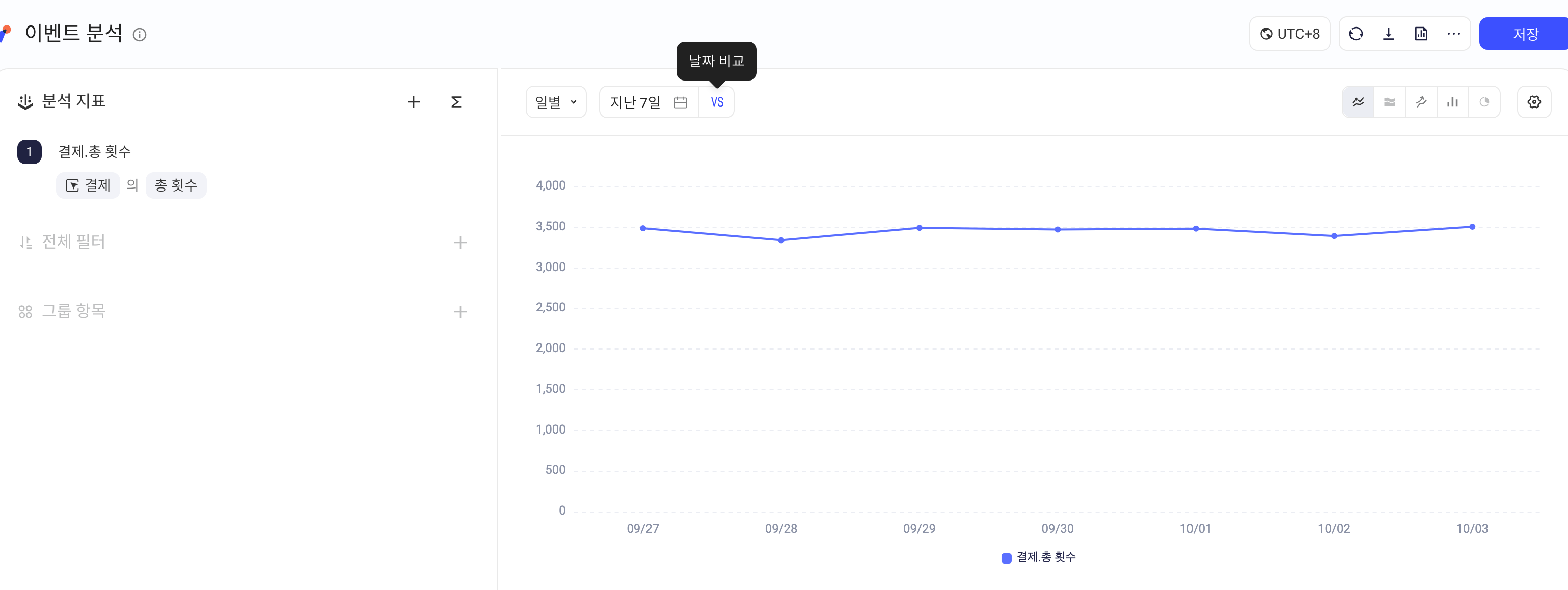
Task: Click the download icon in top toolbar
Action: pos(1389,34)
